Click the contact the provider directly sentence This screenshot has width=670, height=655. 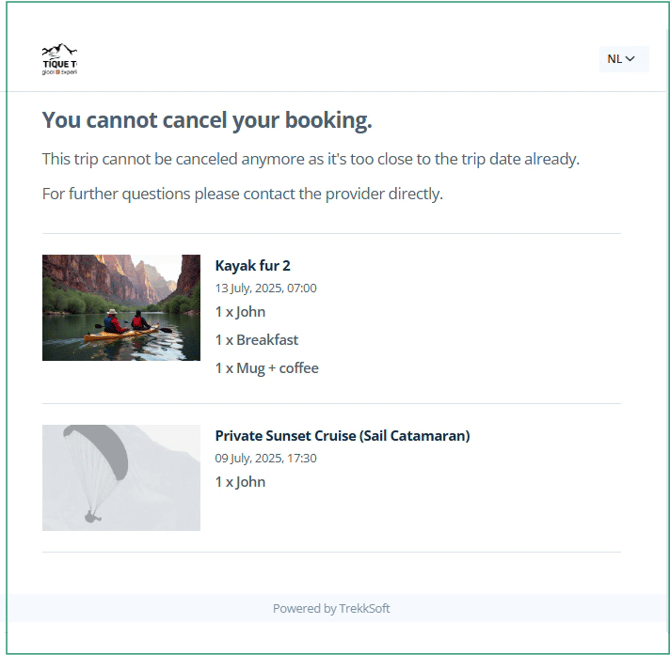coord(242,194)
